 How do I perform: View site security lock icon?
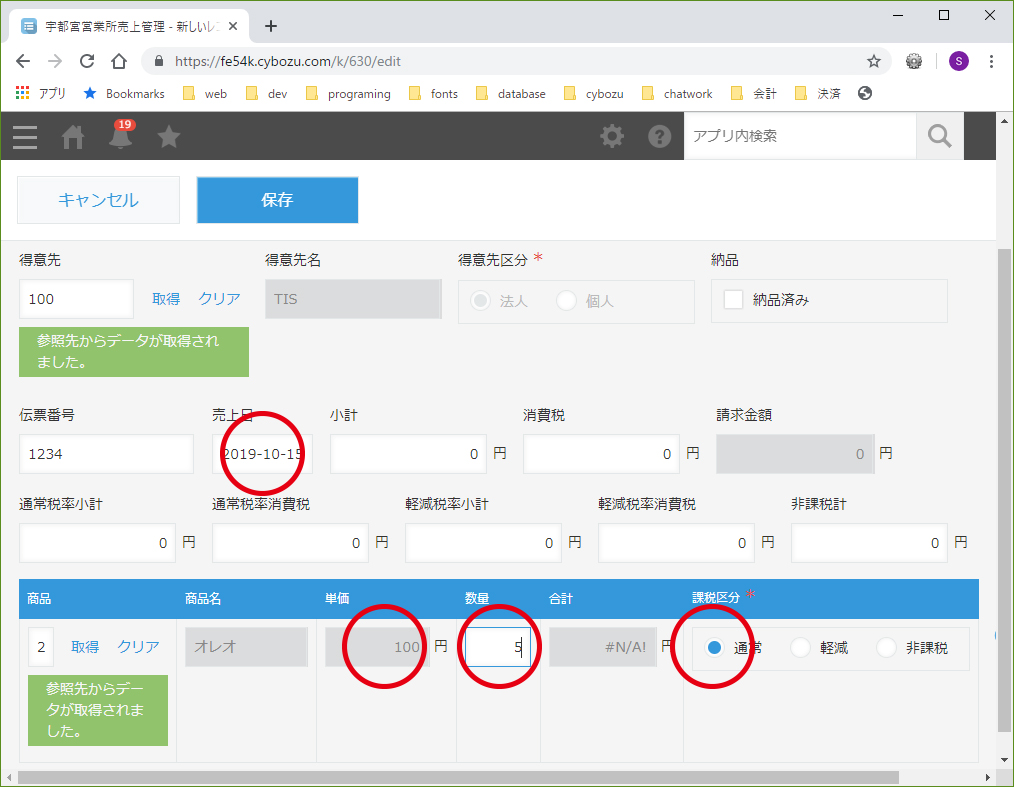pyautogui.click(x=159, y=61)
